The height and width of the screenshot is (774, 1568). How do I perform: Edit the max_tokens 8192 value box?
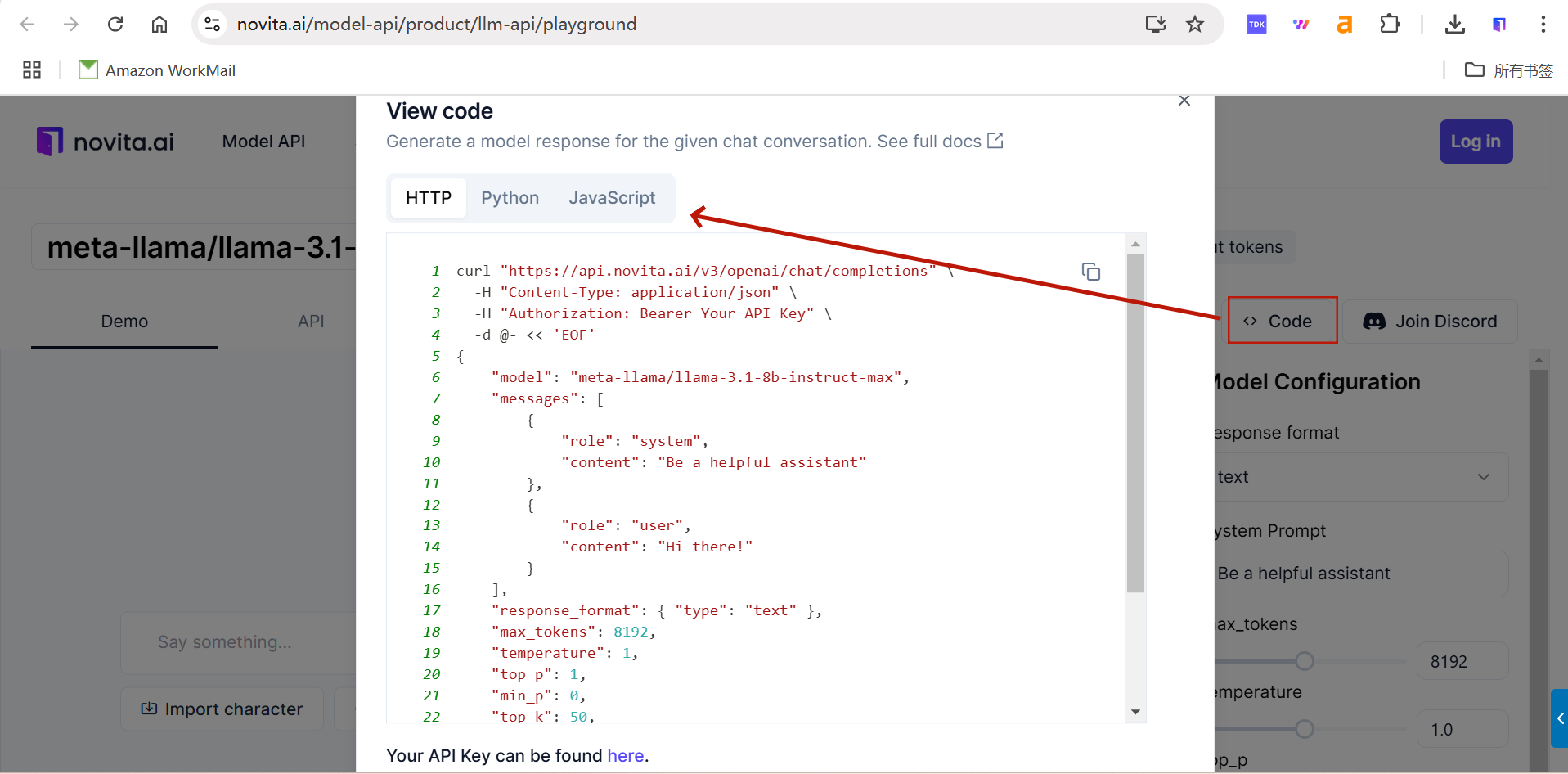coord(1462,661)
